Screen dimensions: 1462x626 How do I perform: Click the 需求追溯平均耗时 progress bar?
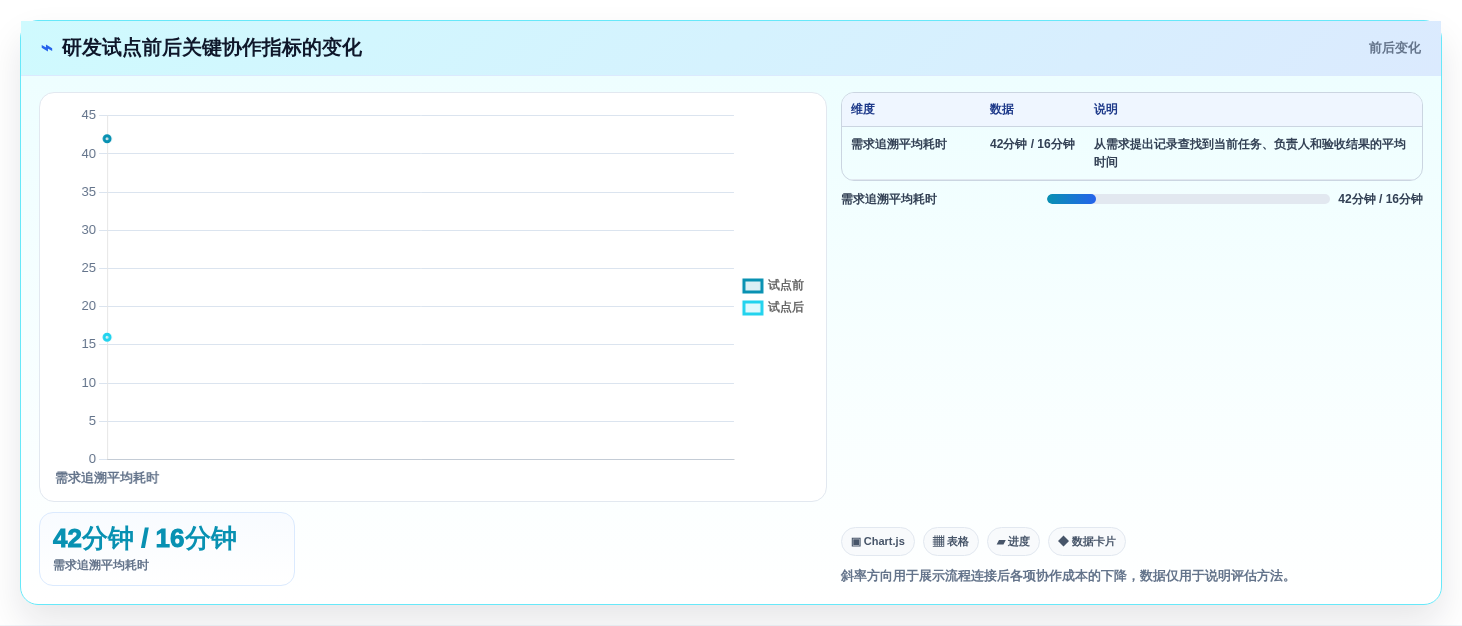(1188, 199)
